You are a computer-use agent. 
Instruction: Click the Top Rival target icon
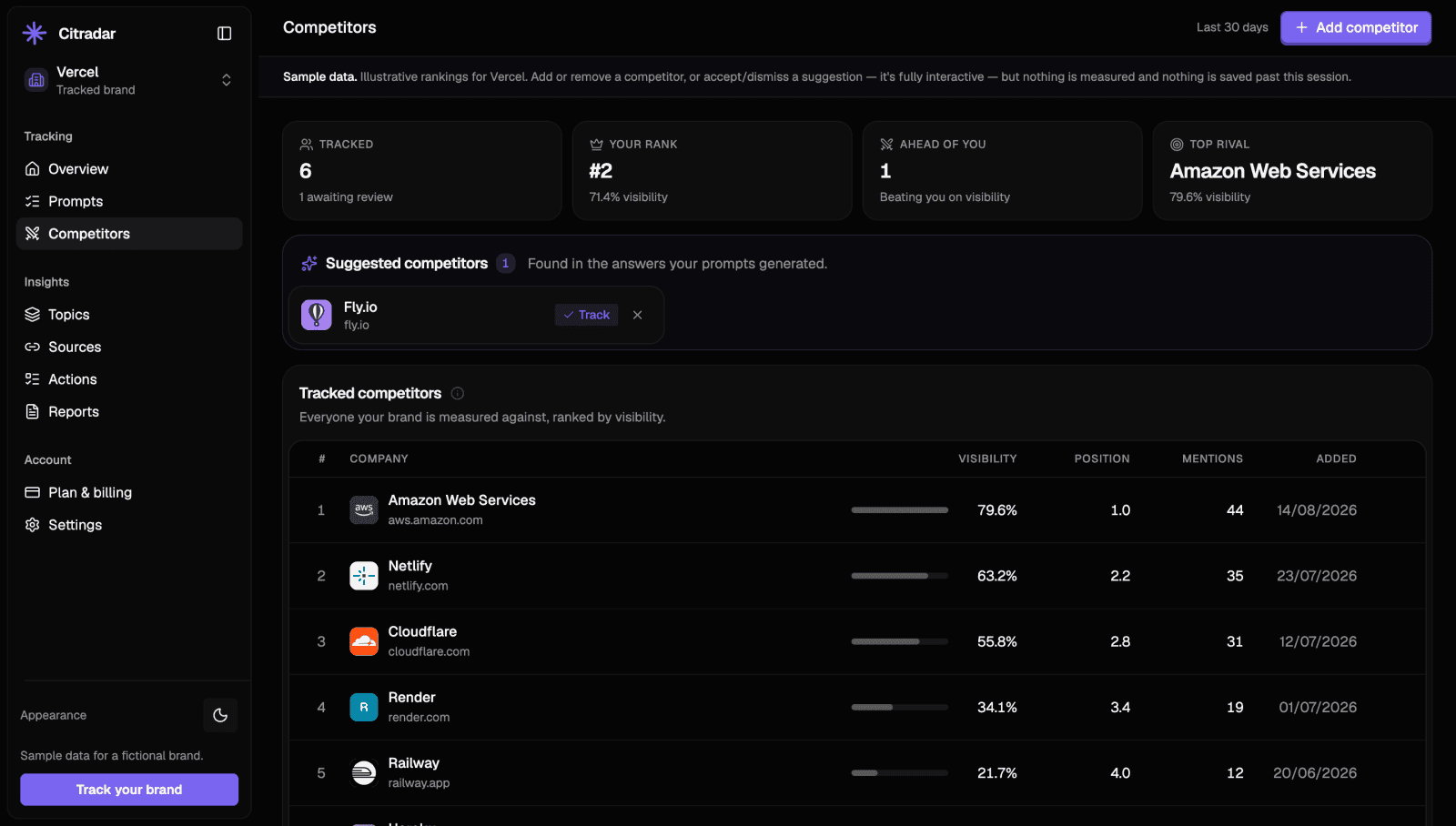(x=1177, y=145)
